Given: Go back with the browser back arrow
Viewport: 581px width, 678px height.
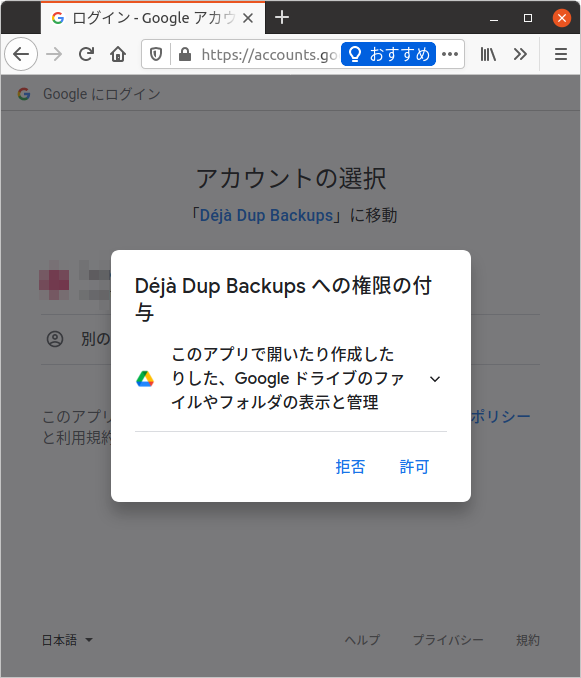Looking at the screenshot, I should (x=21, y=54).
